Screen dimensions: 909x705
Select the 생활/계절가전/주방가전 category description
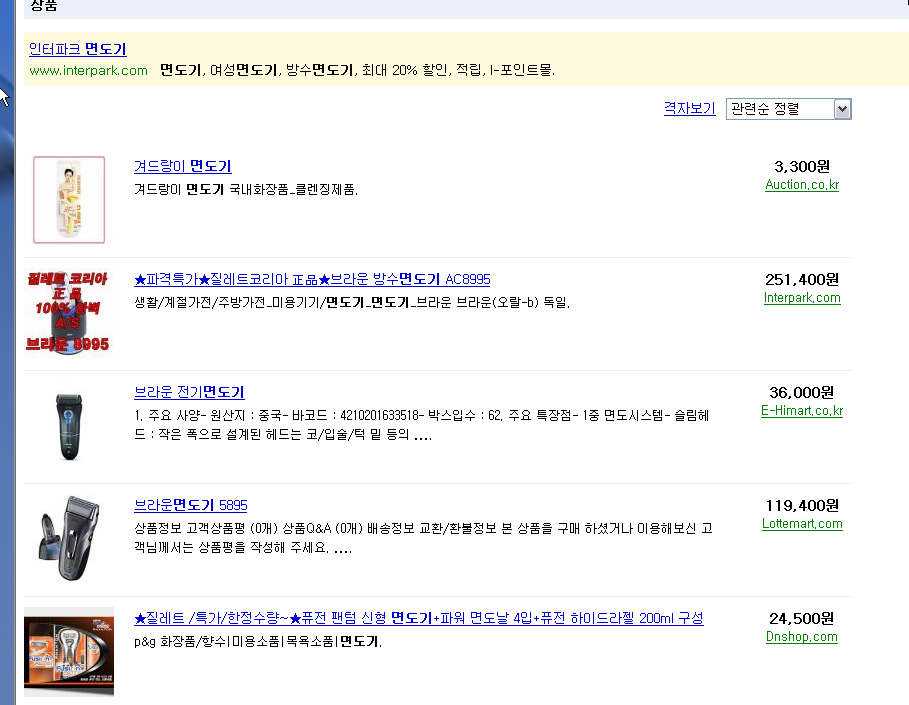tap(352, 303)
